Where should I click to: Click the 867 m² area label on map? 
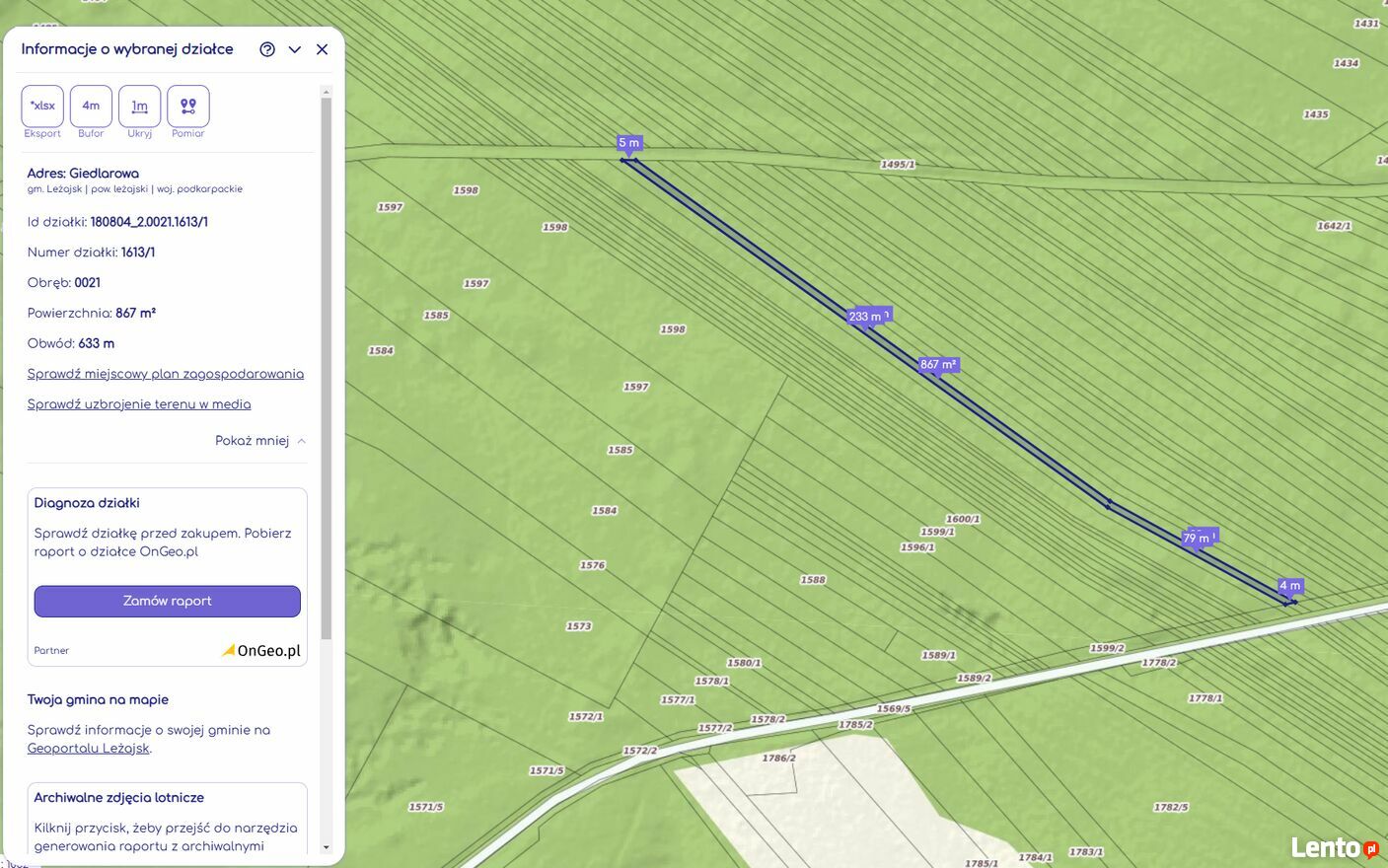point(938,365)
